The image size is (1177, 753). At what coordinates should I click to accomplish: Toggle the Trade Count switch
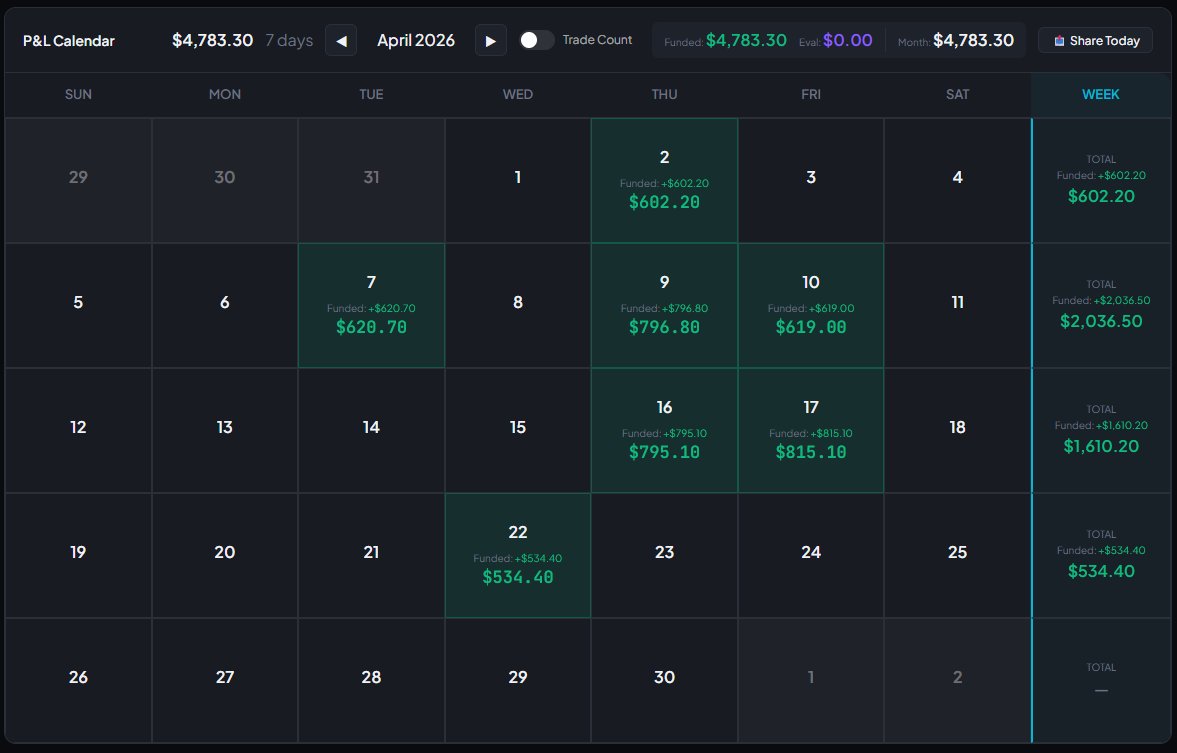tap(536, 40)
